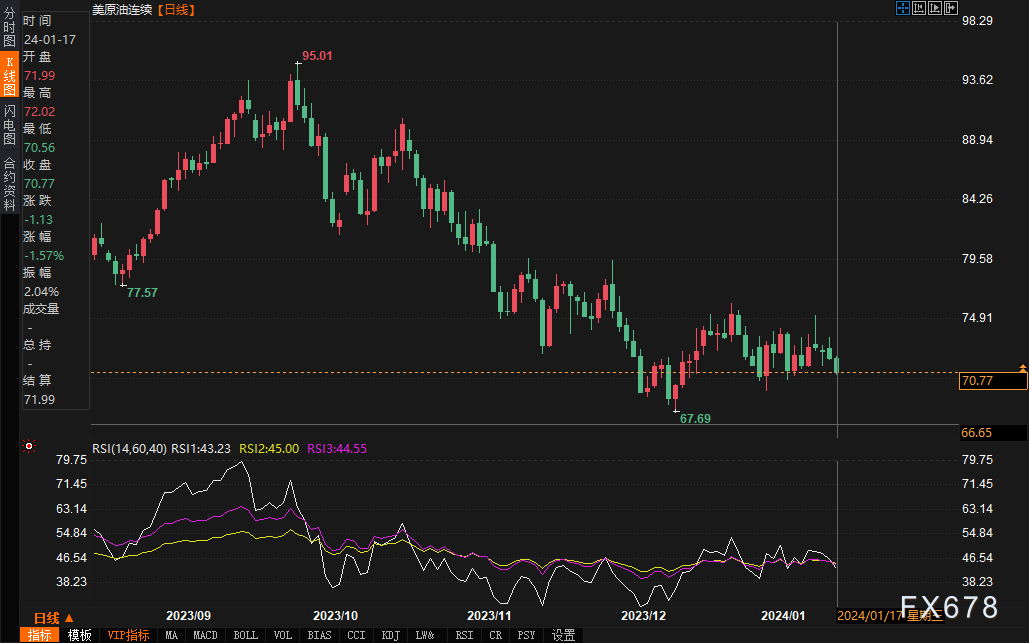Switch to the 分时图 vertical tab
Viewport: 1029px width, 643px height.
point(9,28)
